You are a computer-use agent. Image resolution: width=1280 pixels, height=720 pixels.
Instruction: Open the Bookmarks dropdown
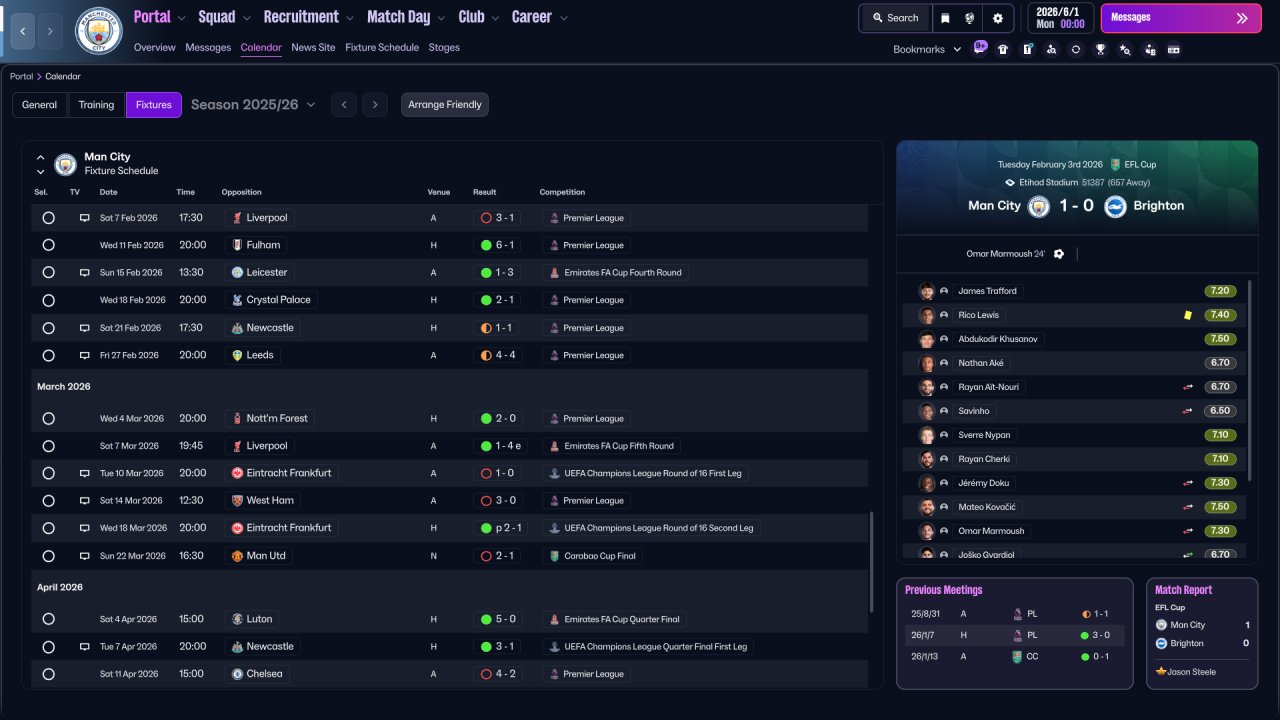click(x=927, y=49)
